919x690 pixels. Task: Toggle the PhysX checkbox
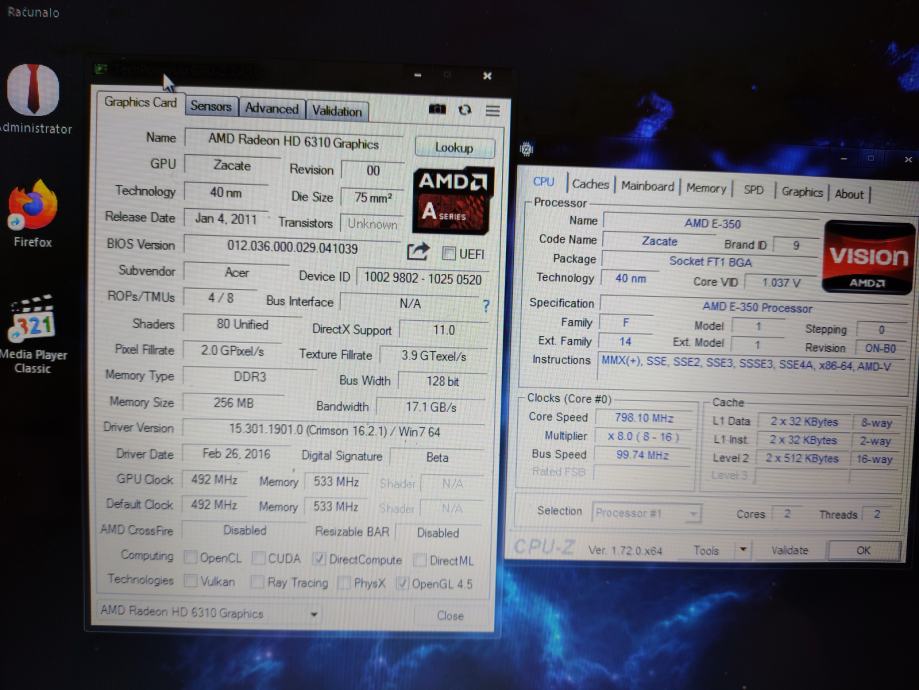[x=344, y=583]
